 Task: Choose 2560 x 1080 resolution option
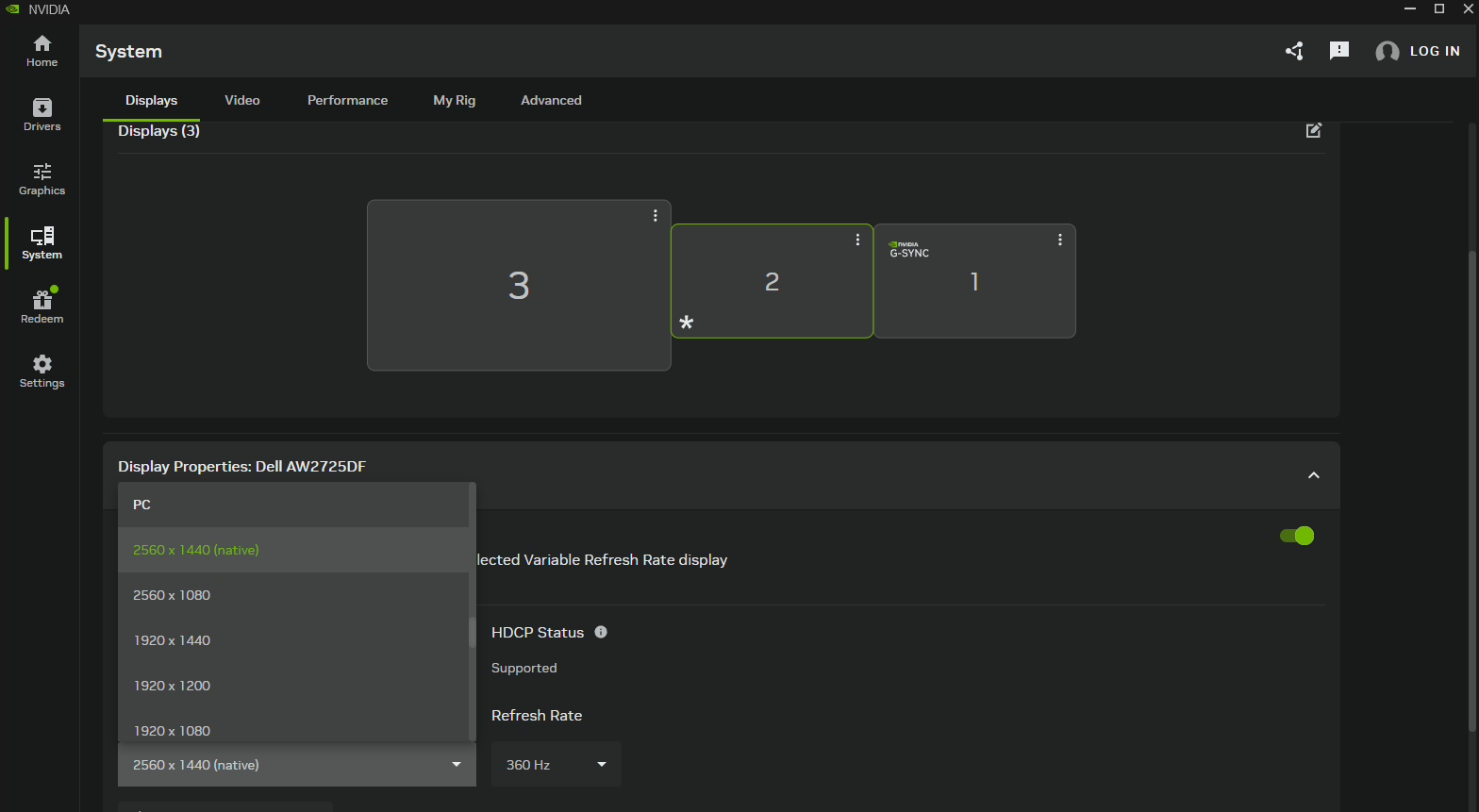[x=293, y=595]
